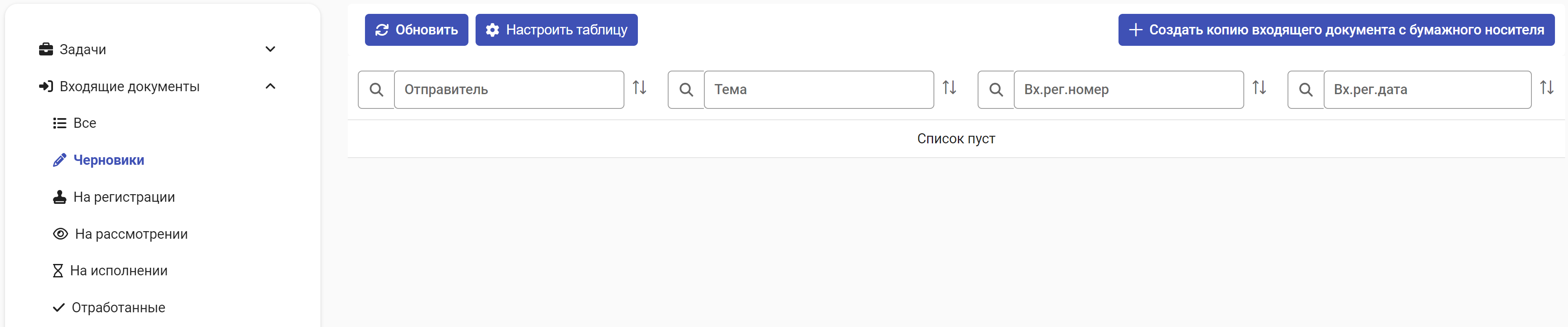The image size is (1568, 327).
Task: Click the Обновить button
Action: 416,30
